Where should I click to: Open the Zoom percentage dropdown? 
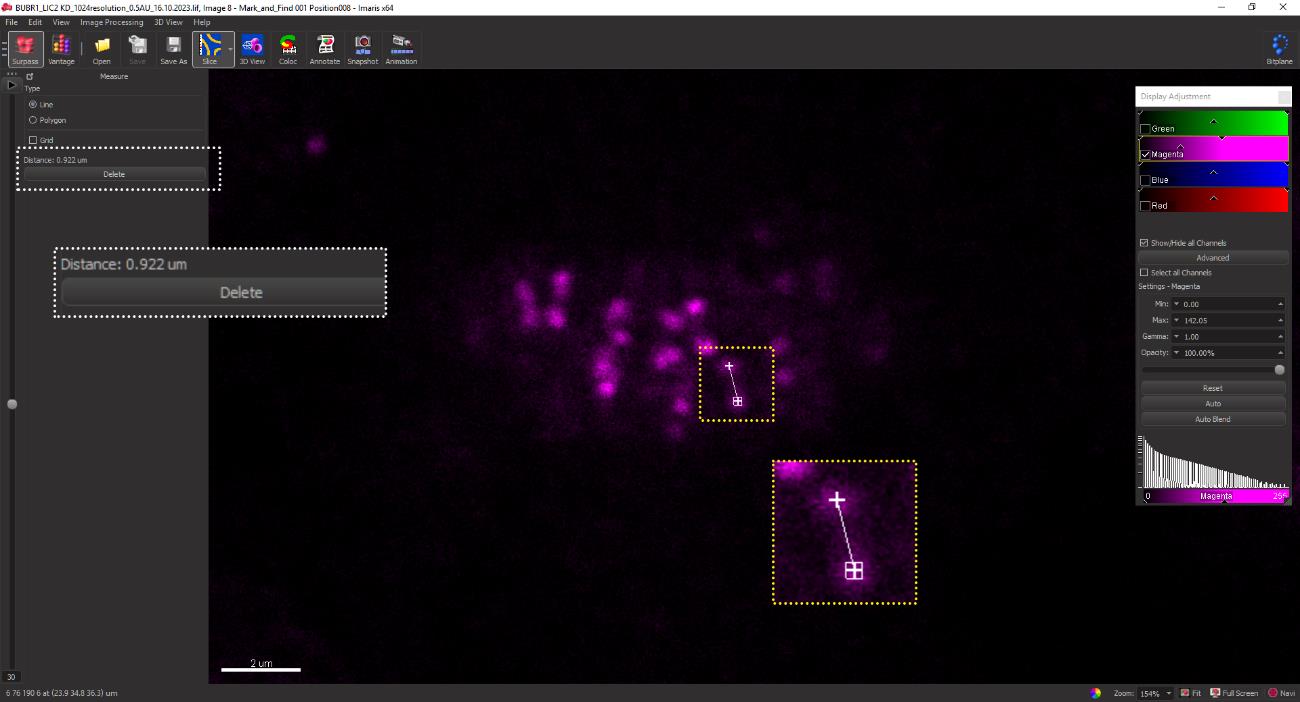(1168, 693)
